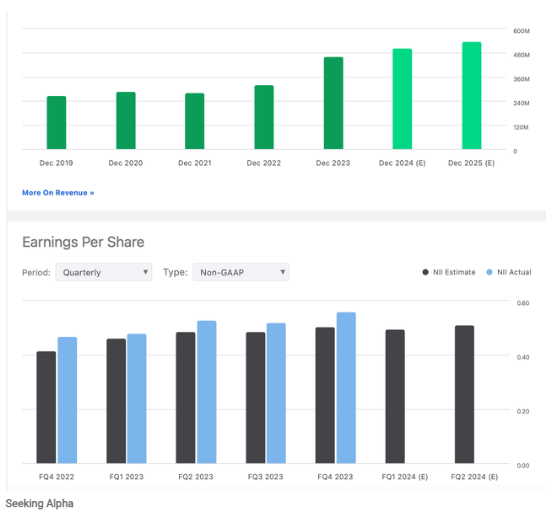Toggle the NII Actual legend dot

[x=489, y=272]
